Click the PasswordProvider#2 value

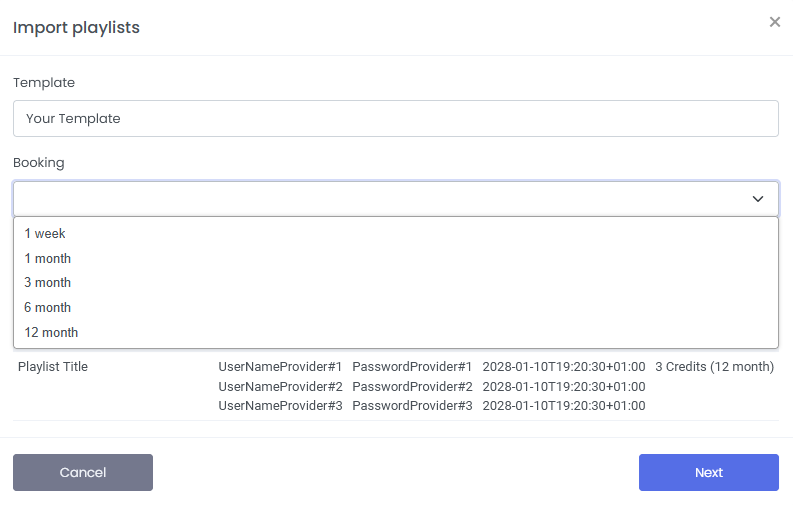[412, 386]
